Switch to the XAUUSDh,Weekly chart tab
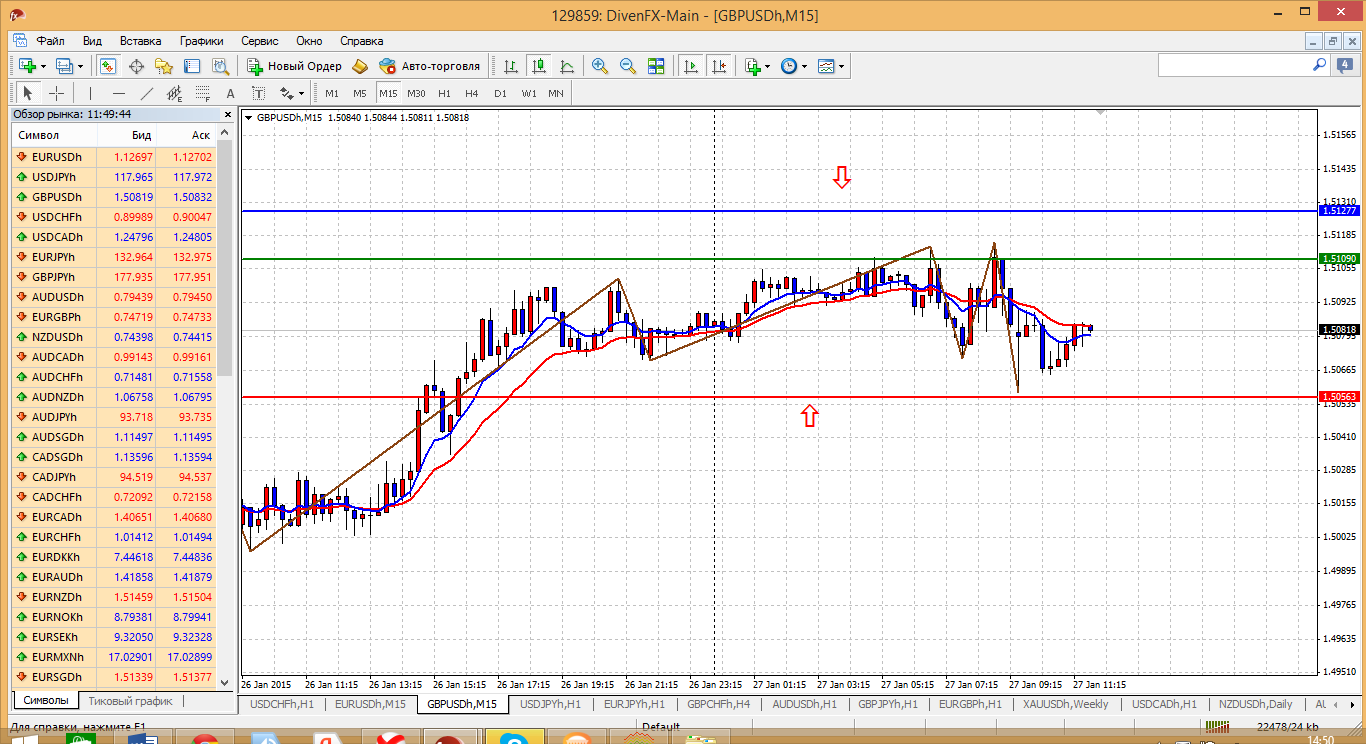Image resolution: width=1370 pixels, height=744 pixels. coord(1065,704)
